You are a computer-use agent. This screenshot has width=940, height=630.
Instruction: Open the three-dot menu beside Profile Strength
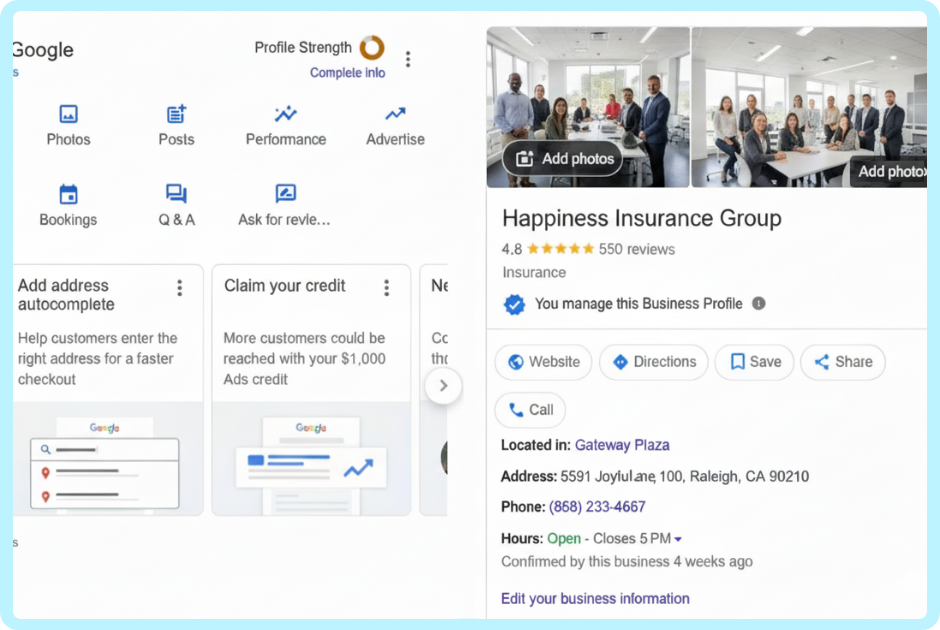click(x=408, y=59)
